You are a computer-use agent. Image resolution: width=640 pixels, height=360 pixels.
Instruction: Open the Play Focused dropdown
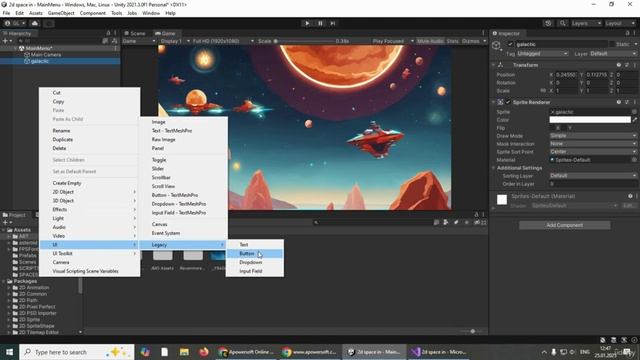393,41
